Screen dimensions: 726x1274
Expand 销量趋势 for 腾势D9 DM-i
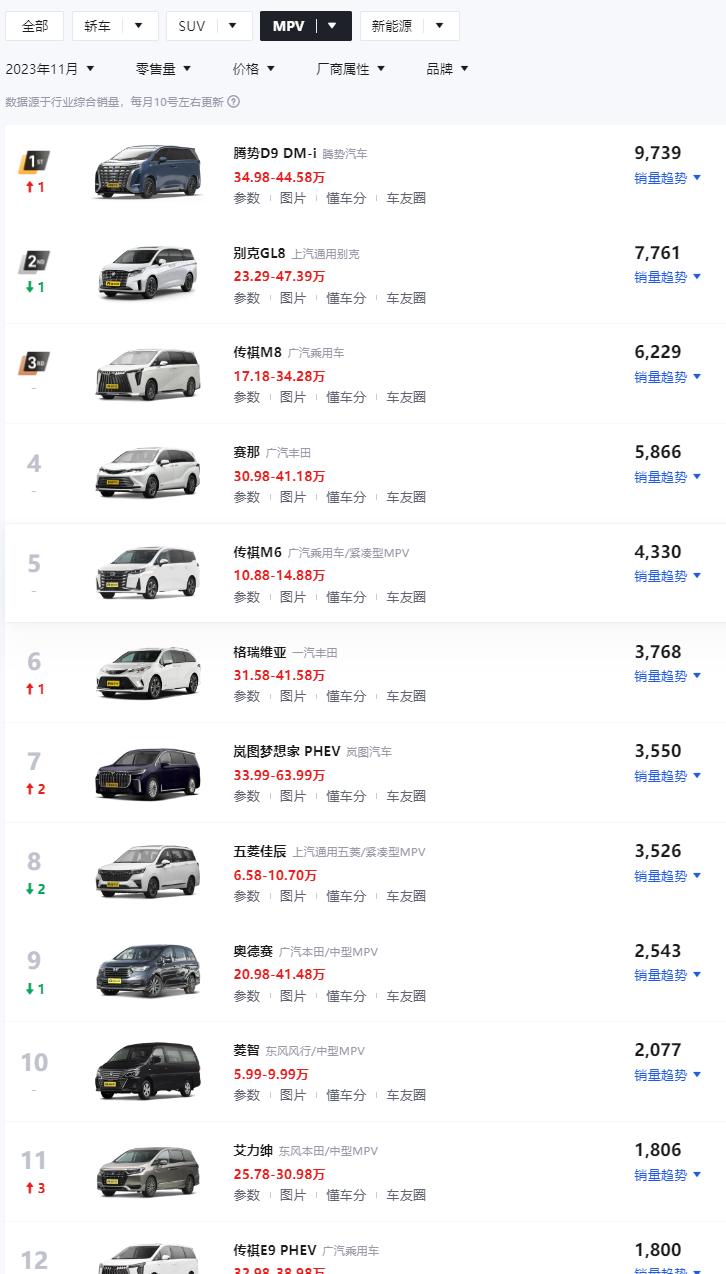click(x=668, y=178)
